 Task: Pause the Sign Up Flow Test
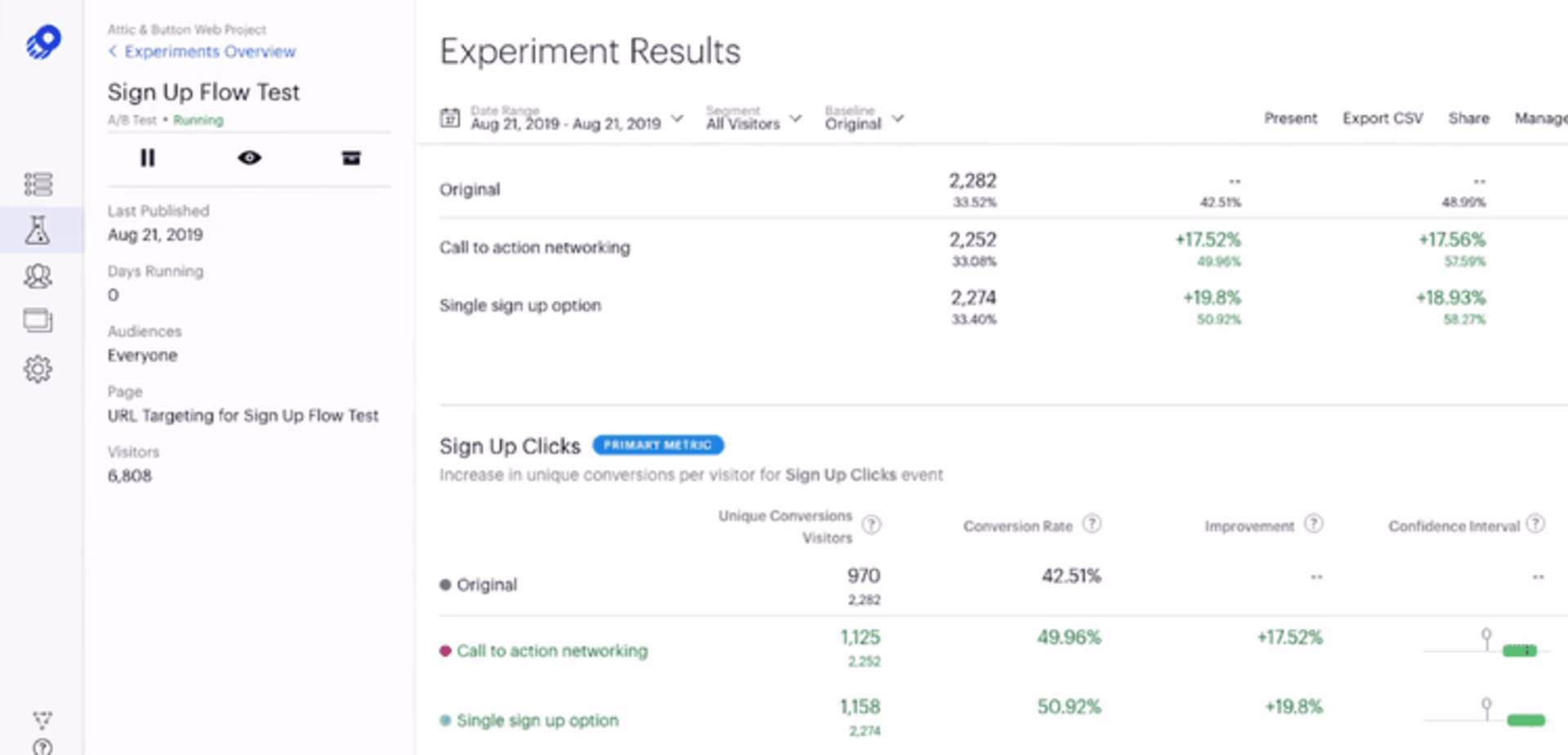(147, 158)
